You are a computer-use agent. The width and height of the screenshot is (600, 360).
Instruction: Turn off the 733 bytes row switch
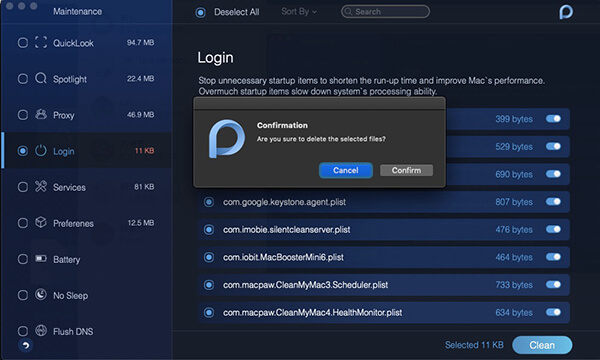(x=553, y=284)
